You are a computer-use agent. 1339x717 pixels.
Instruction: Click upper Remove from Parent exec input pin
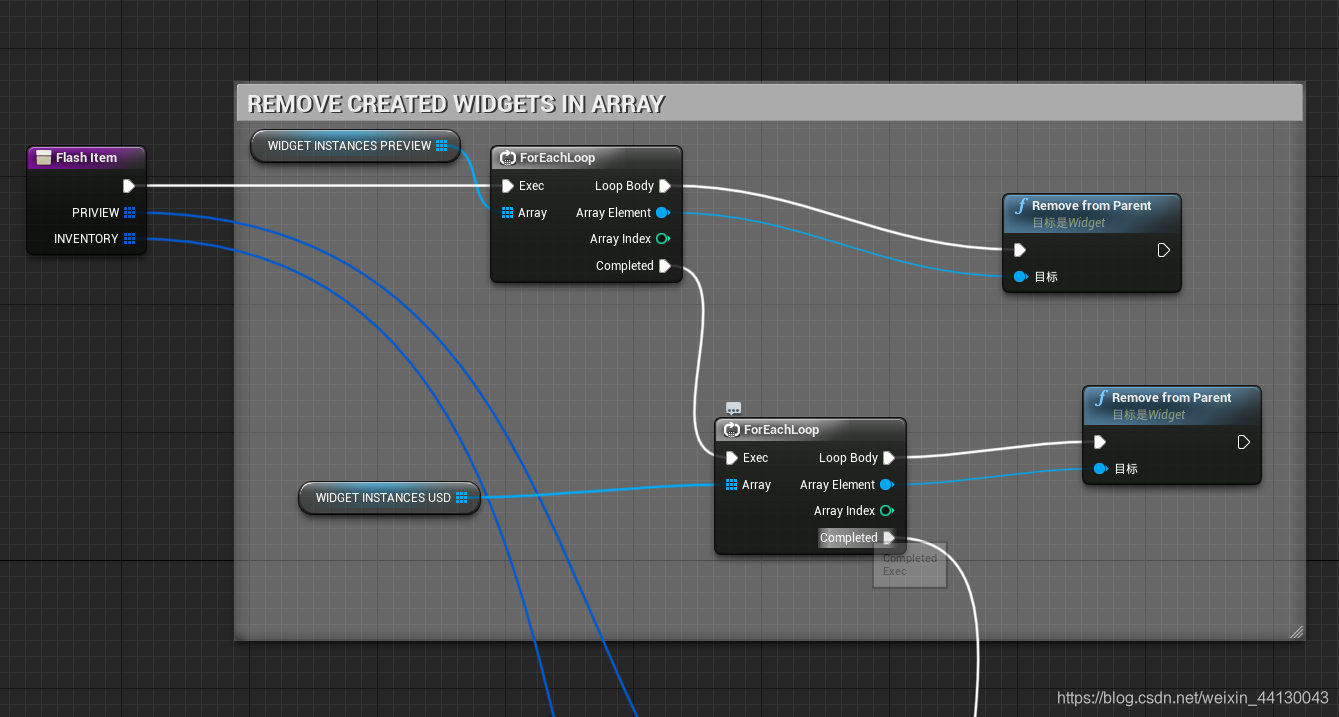pos(1020,250)
